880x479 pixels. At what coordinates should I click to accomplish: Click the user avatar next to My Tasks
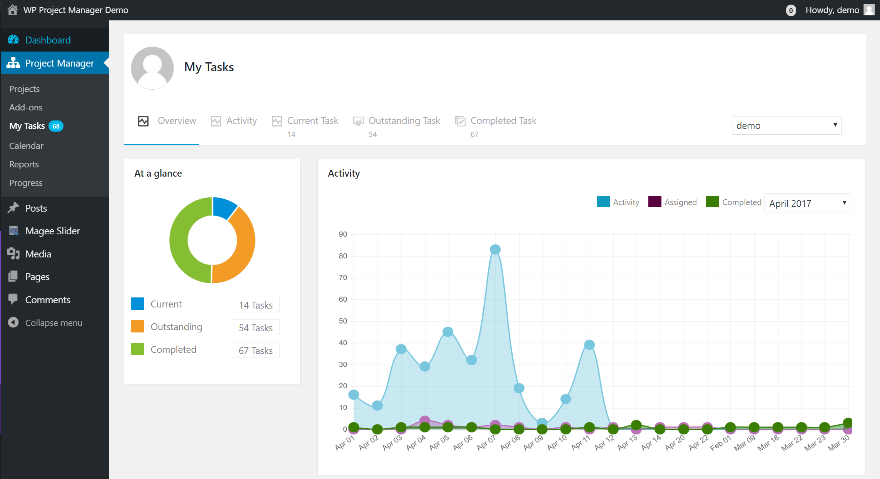point(152,68)
